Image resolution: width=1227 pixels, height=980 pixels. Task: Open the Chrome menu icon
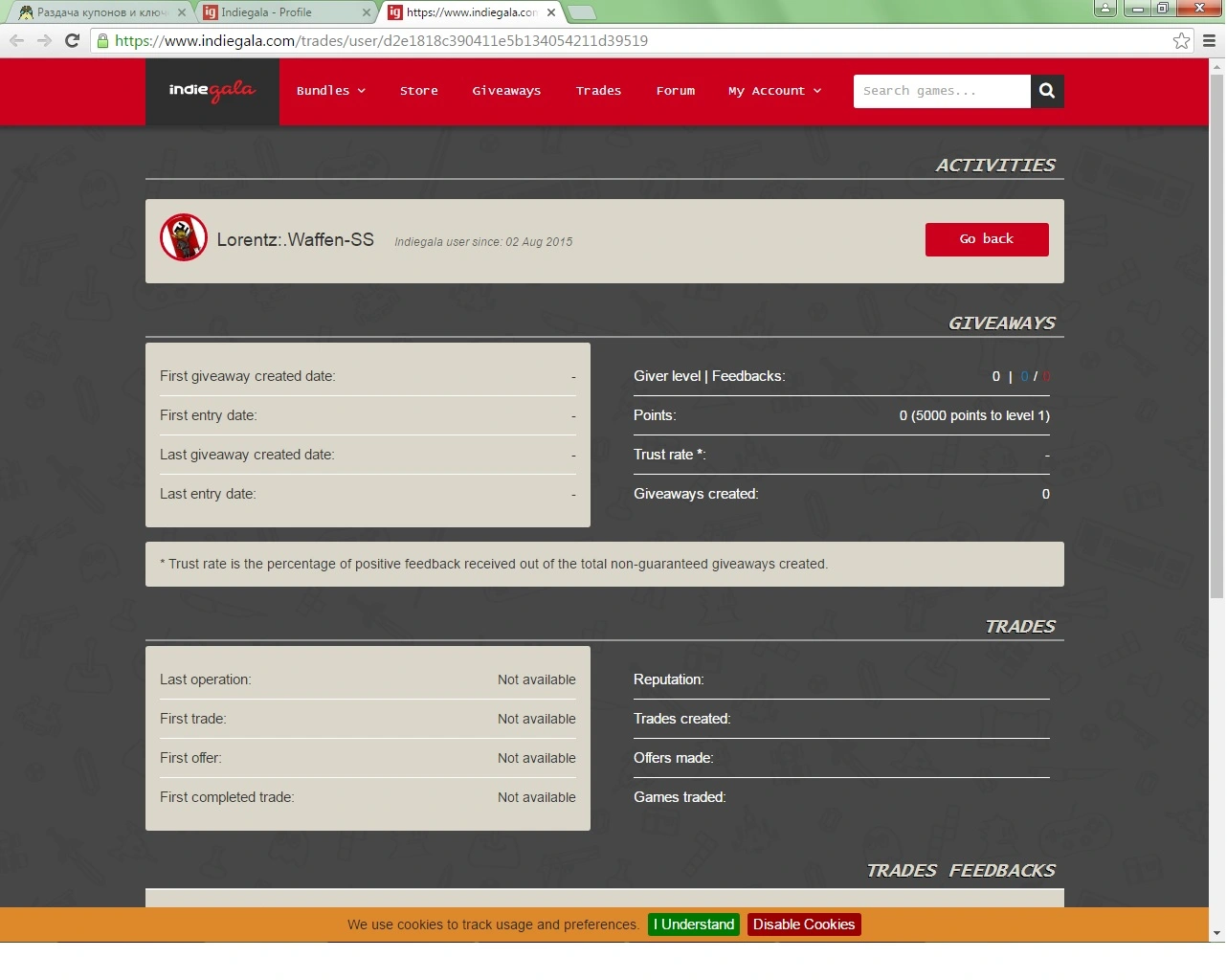point(1209,40)
